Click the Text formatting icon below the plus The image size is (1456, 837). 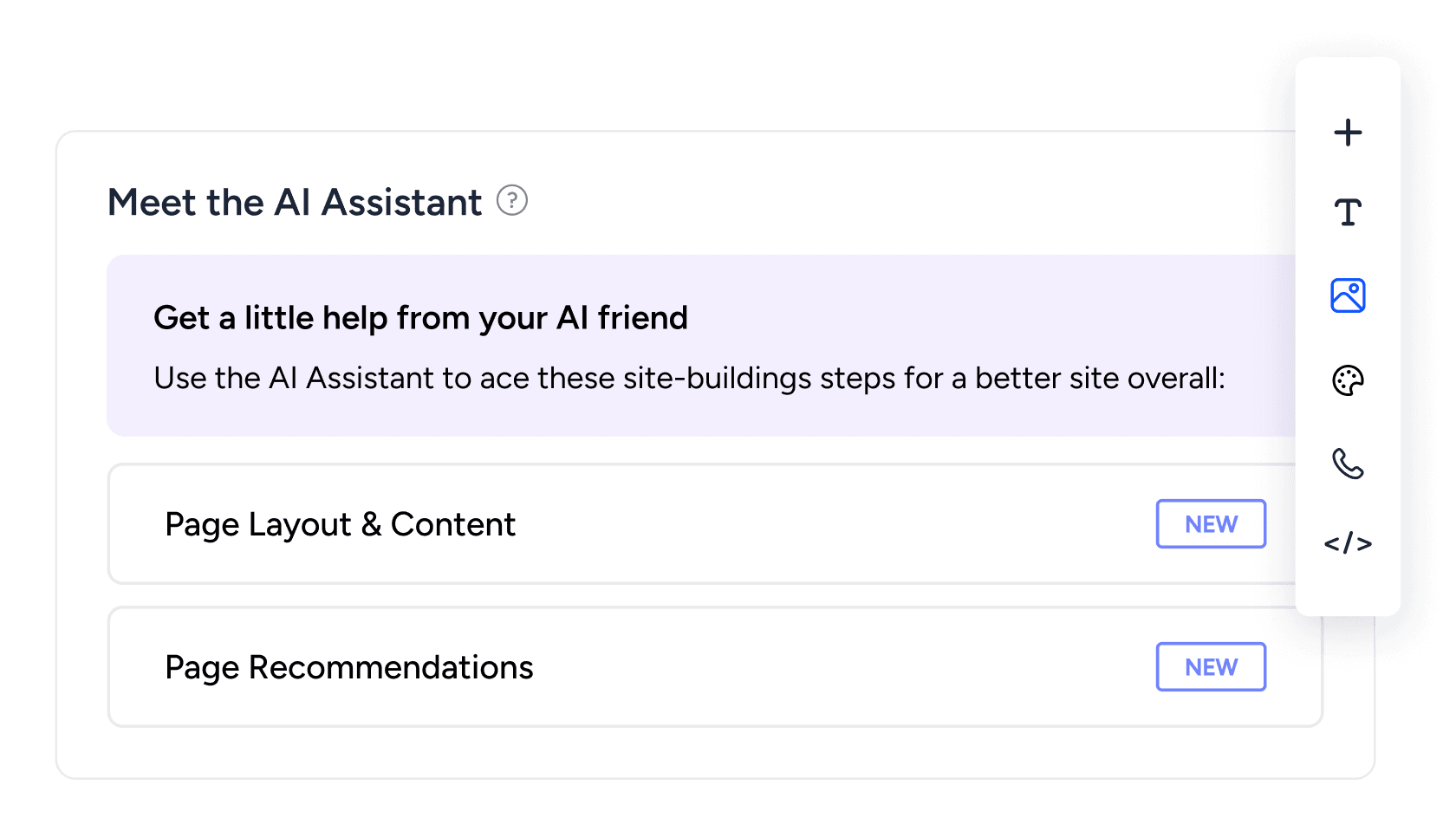click(1348, 211)
